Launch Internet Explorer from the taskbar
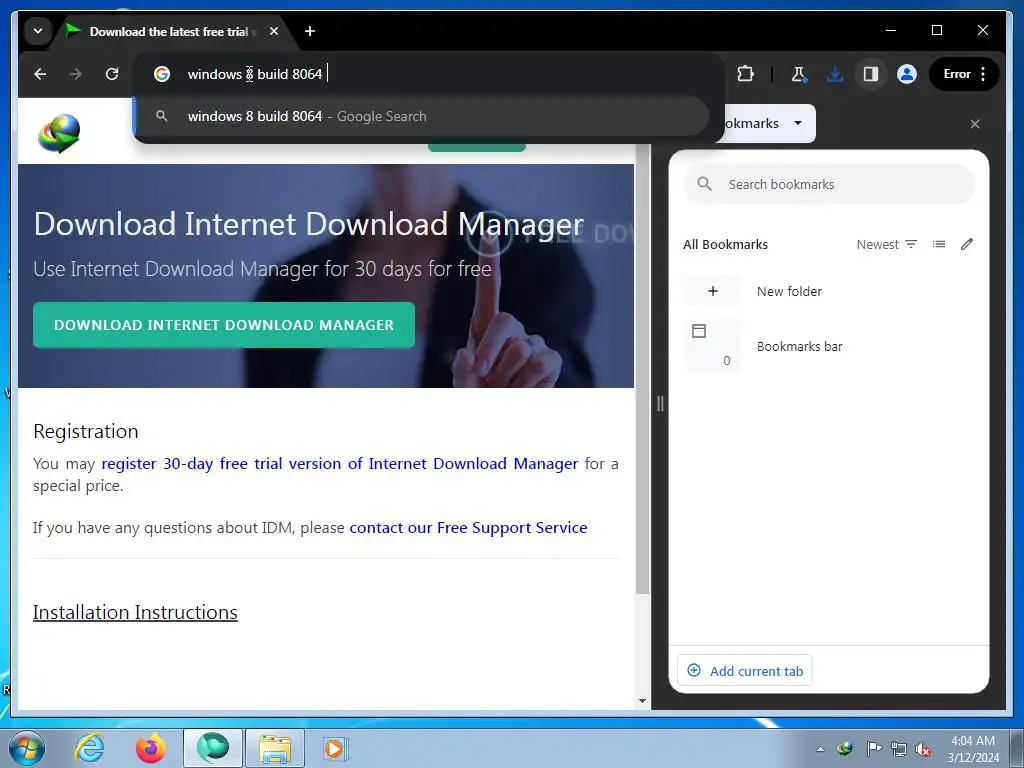Screen dimensions: 1024x768 tap(89, 748)
